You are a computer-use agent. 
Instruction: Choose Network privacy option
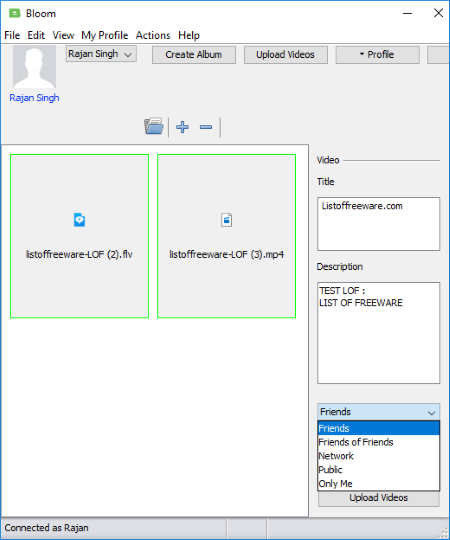[x=378, y=456]
